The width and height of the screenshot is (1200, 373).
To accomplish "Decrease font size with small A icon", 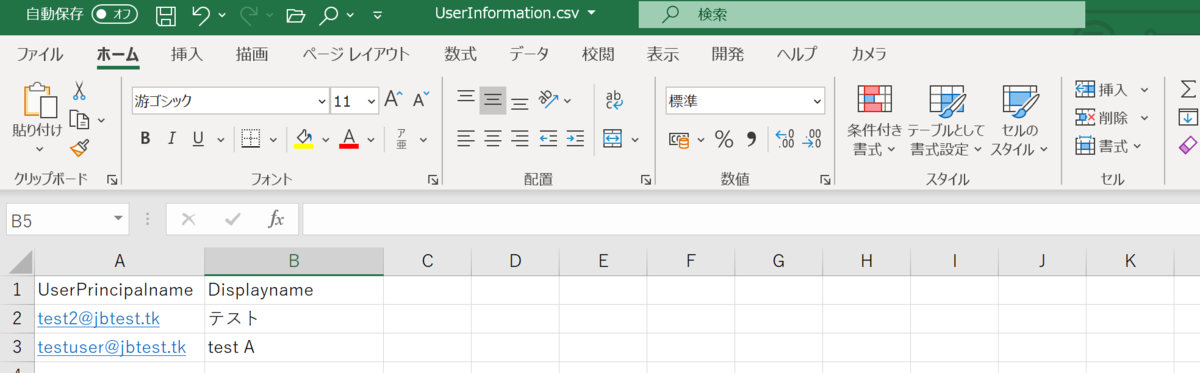I will pos(421,100).
